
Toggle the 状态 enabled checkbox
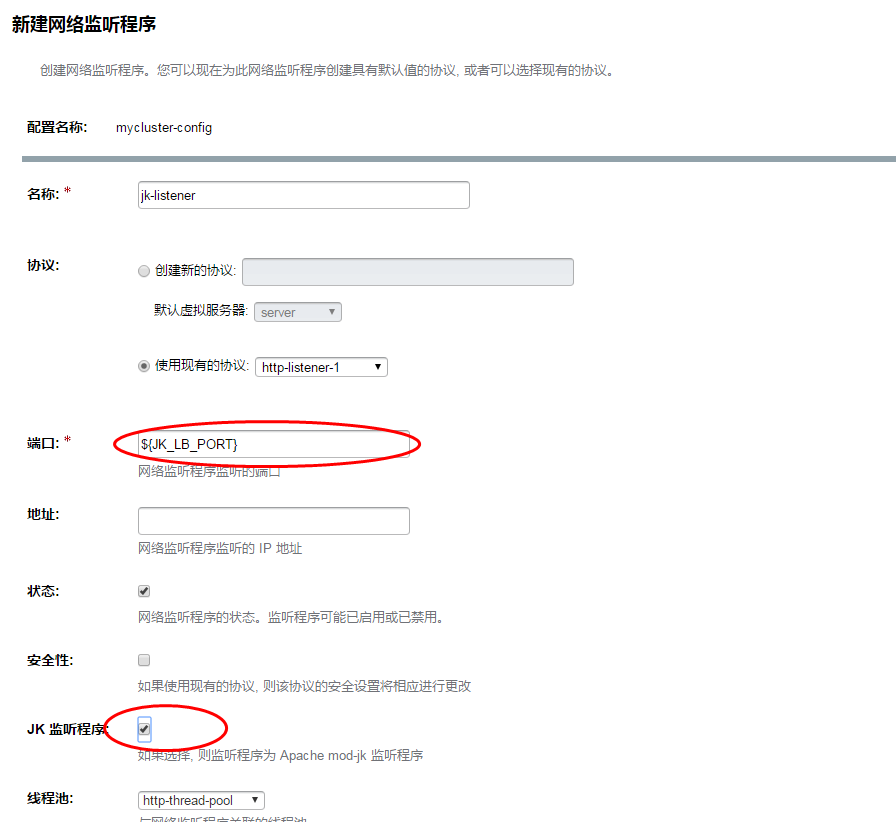(144, 591)
